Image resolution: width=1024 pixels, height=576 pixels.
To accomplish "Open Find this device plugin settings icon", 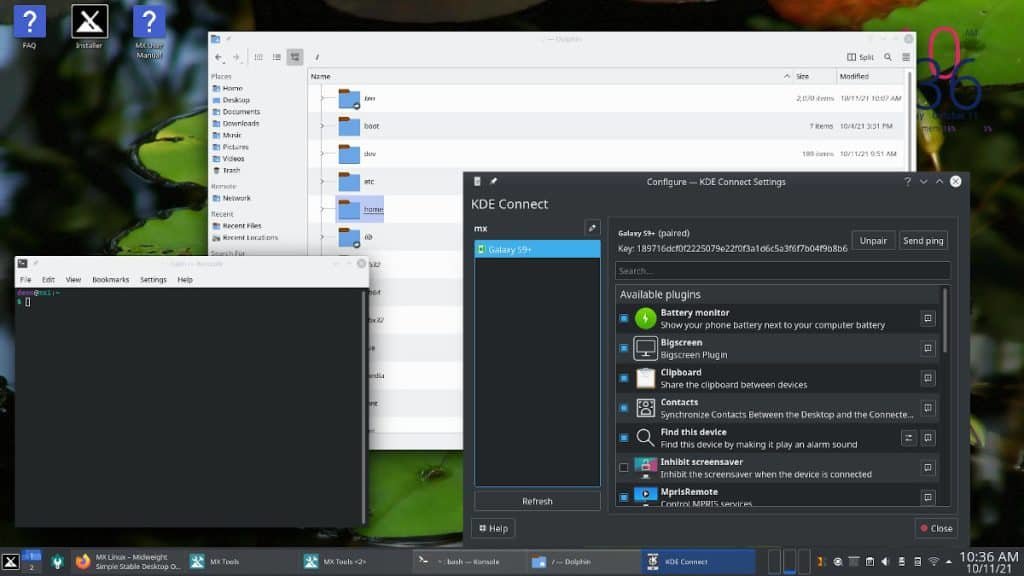I will click(x=908, y=438).
